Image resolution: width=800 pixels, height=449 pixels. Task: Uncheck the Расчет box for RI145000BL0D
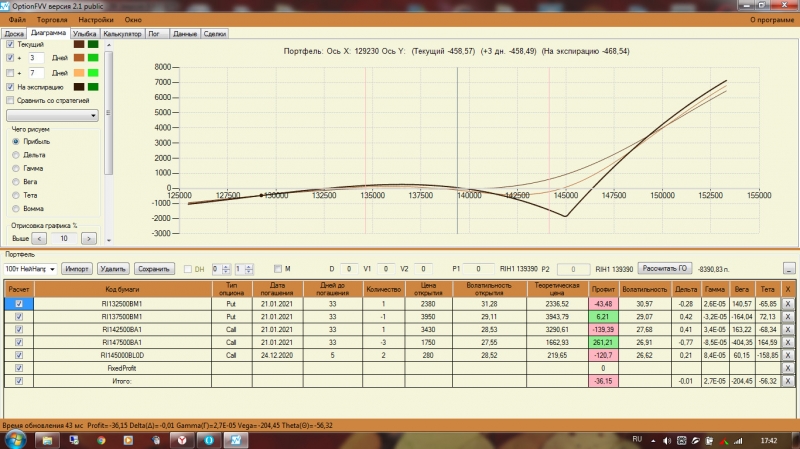tap(19, 355)
